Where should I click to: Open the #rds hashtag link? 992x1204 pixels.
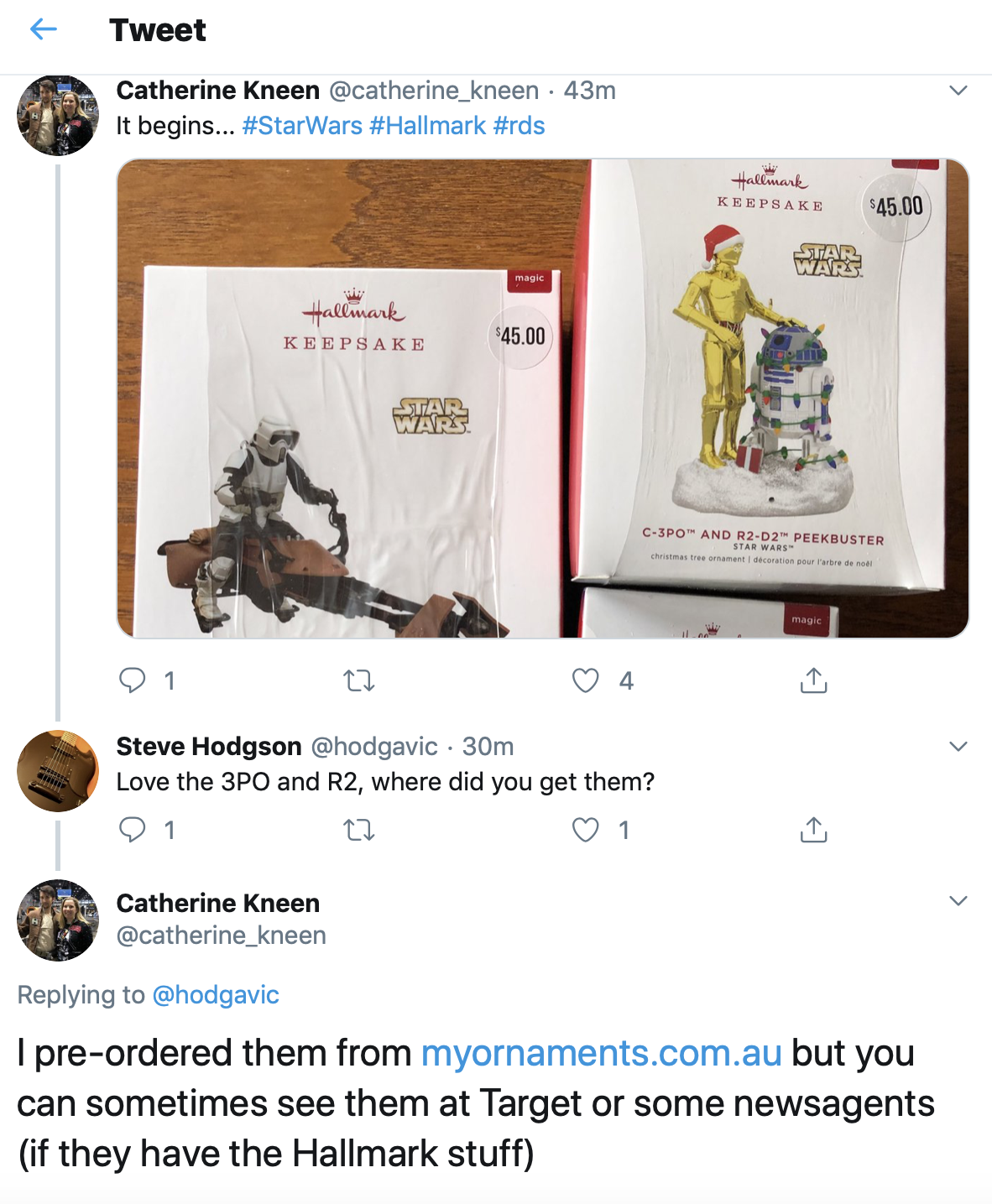coord(519,126)
